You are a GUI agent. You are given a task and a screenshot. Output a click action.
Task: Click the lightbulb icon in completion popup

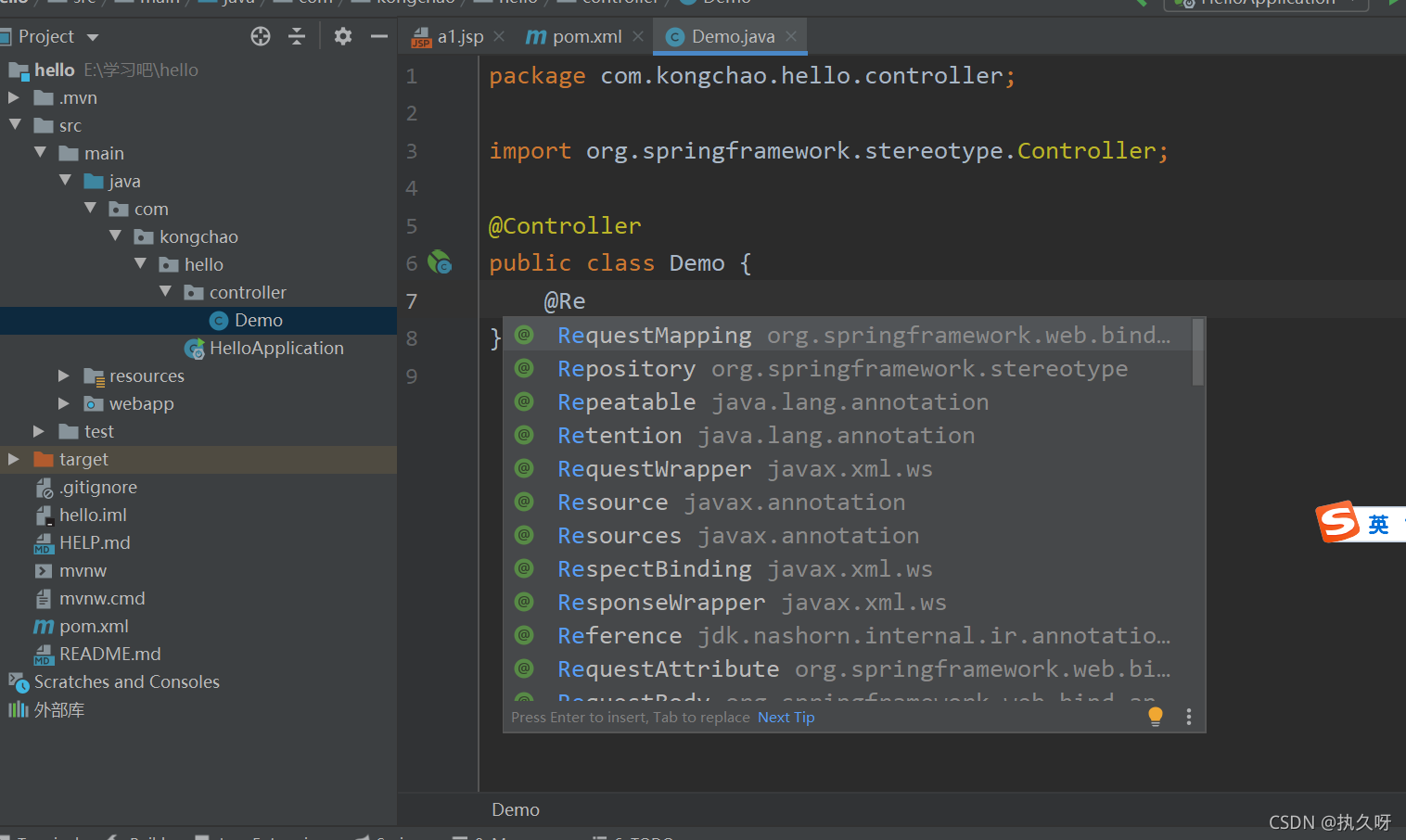(1155, 717)
